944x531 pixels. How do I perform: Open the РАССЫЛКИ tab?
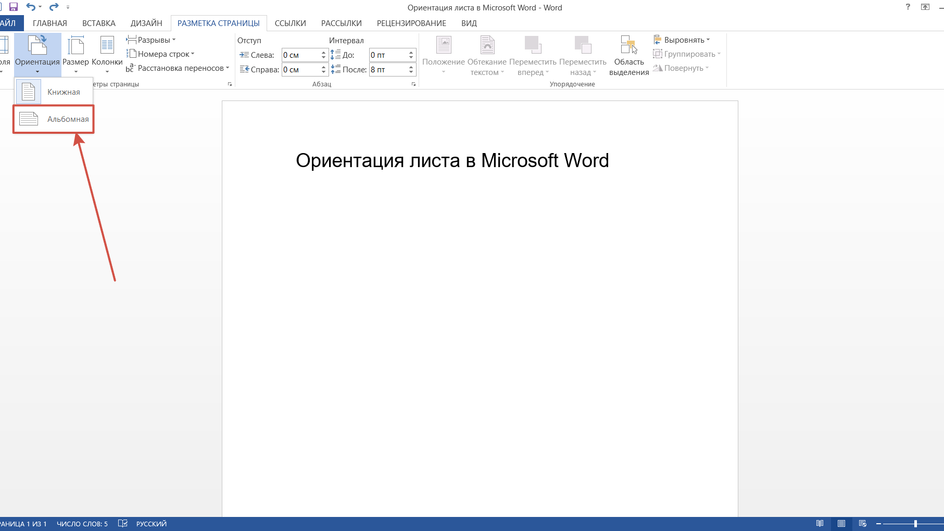pos(341,23)
